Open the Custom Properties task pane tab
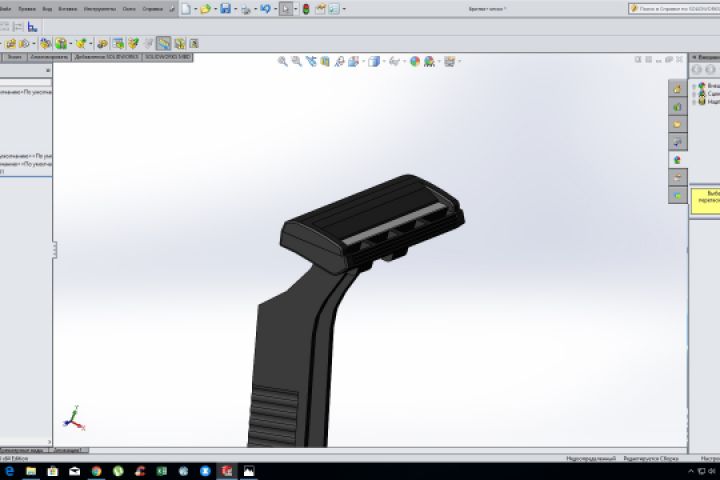720x480 pixels. (x=677, y=178)
